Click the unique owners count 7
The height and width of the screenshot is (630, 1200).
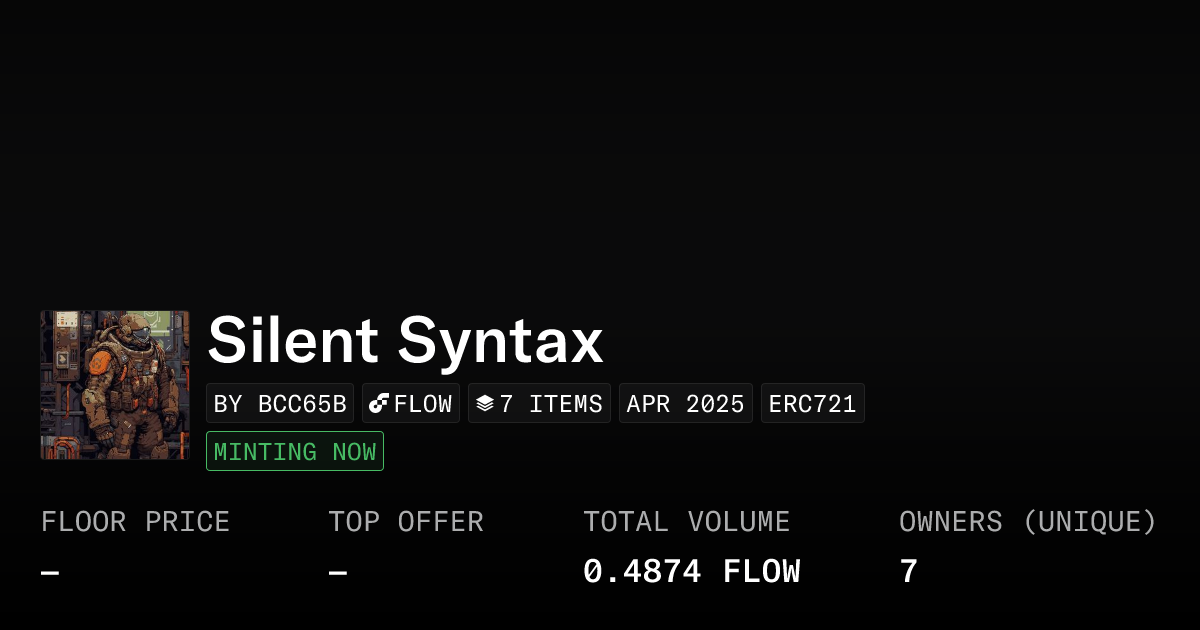908,572
